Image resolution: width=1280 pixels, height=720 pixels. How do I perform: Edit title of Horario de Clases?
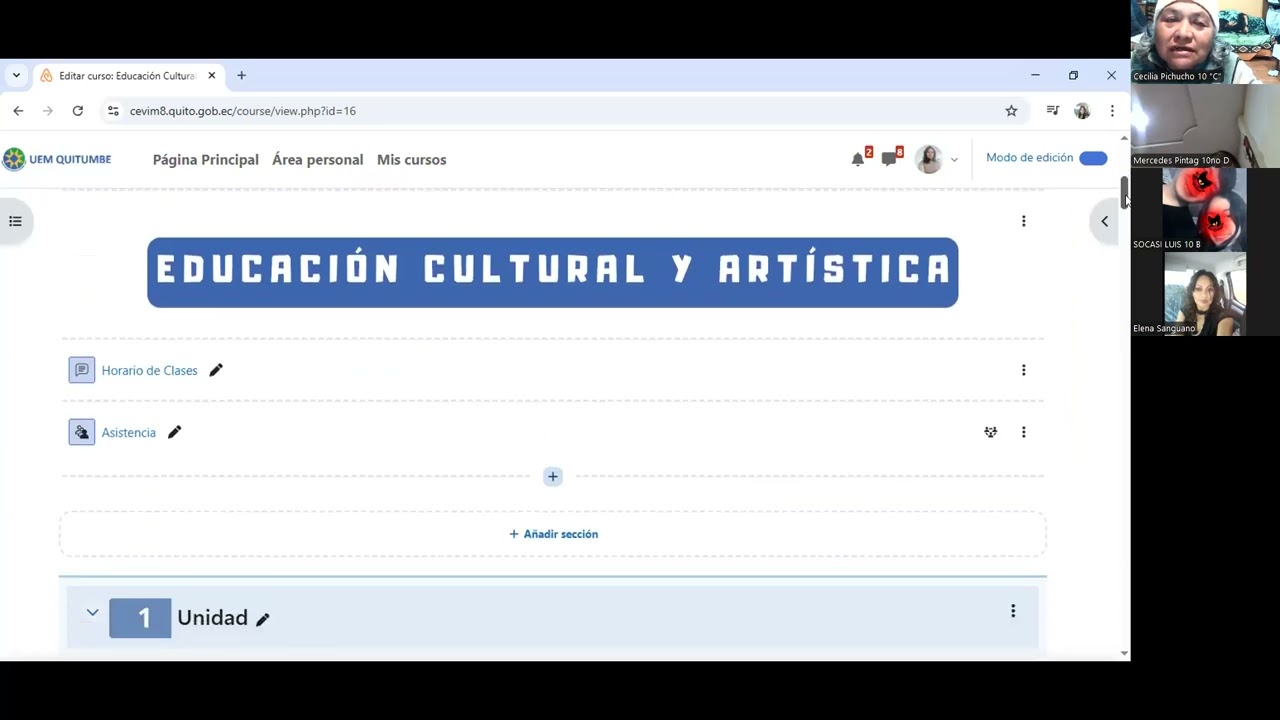[216, 370]
